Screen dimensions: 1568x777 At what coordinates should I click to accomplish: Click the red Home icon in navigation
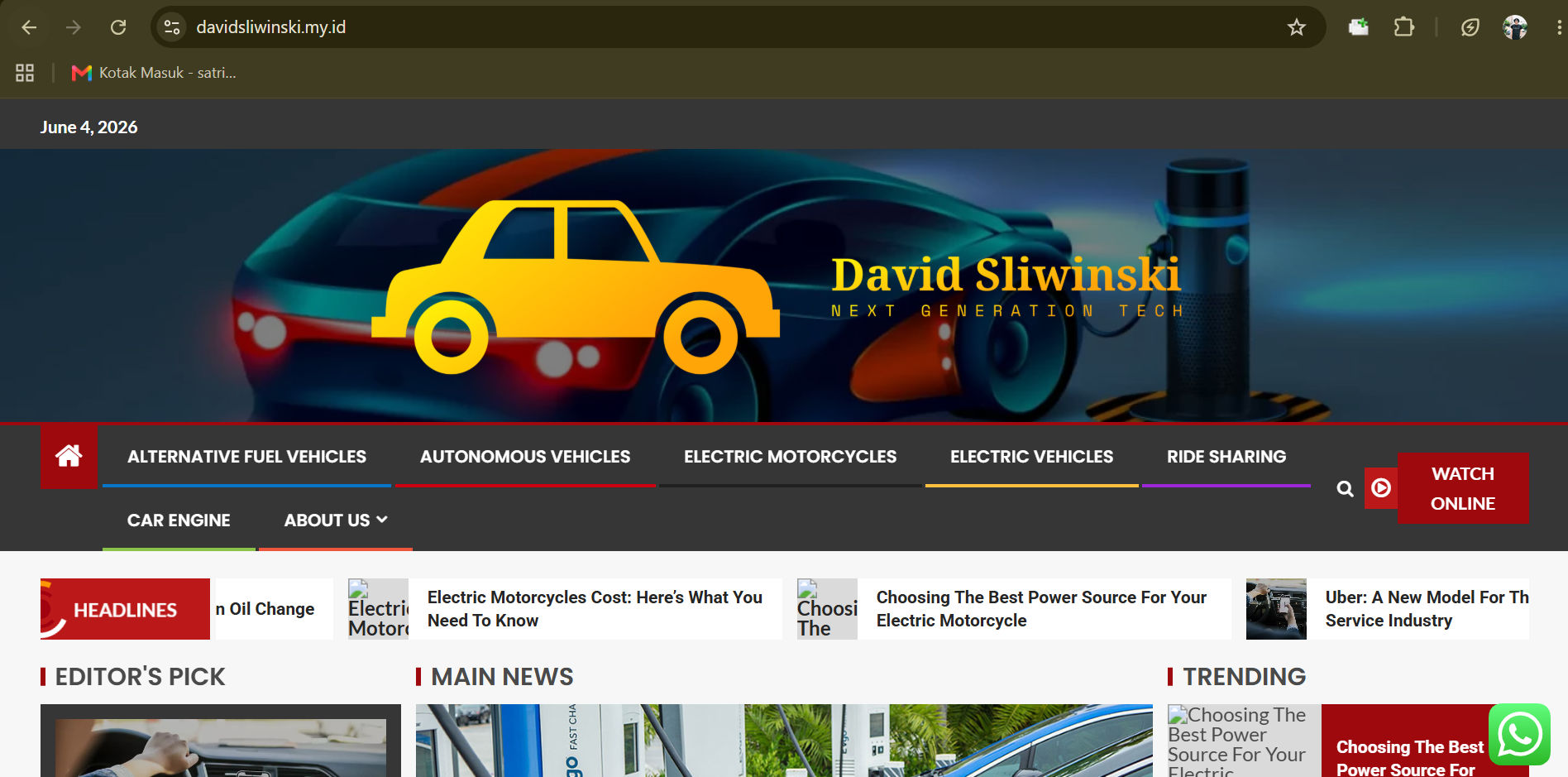(69, 456)
